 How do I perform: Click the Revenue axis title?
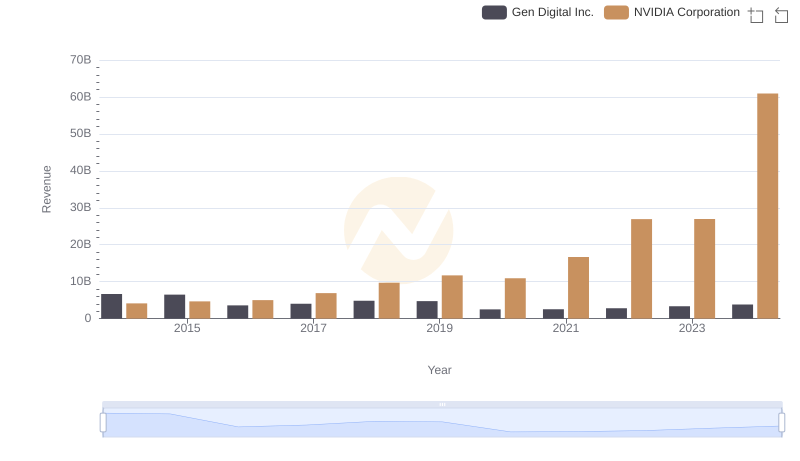pos(46,189)
